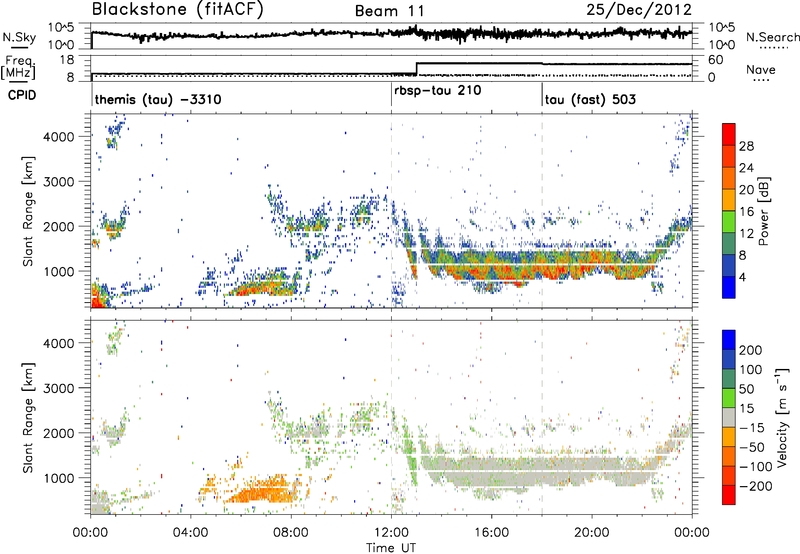Click the '04:00' time tick label

pyautogui.click(x=191, y=533)
